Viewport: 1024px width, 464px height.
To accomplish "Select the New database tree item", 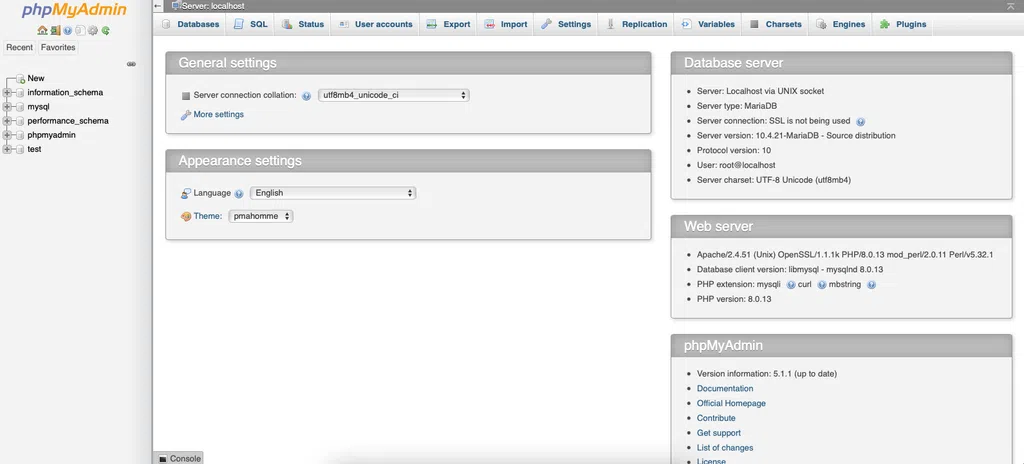I will point(36,78).
